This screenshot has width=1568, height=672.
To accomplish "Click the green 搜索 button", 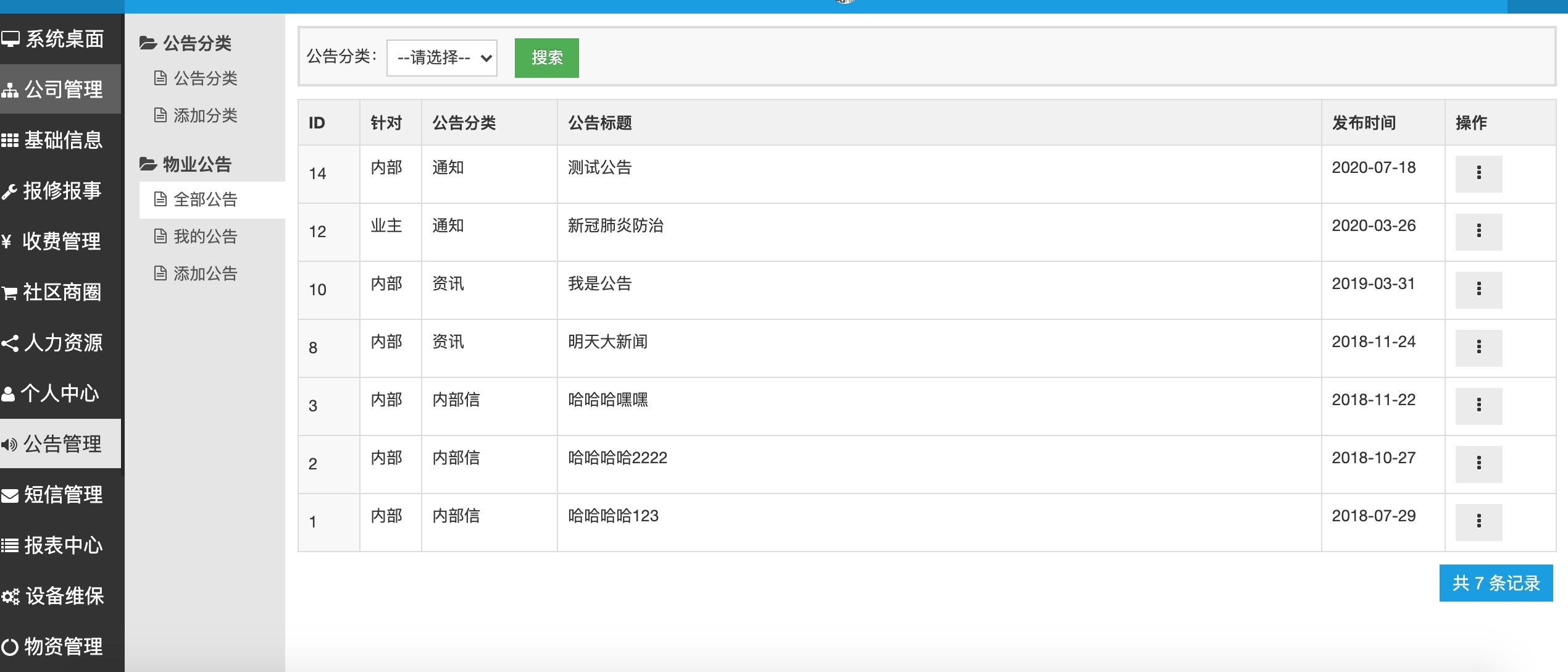I will [x=547, y=58].
